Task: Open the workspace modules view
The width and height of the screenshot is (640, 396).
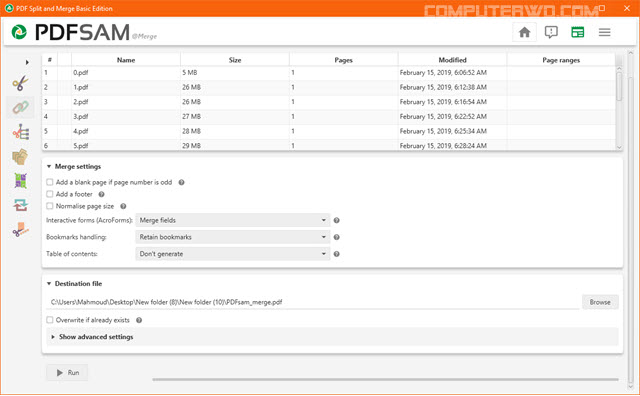Action: (x=578, y=32)
